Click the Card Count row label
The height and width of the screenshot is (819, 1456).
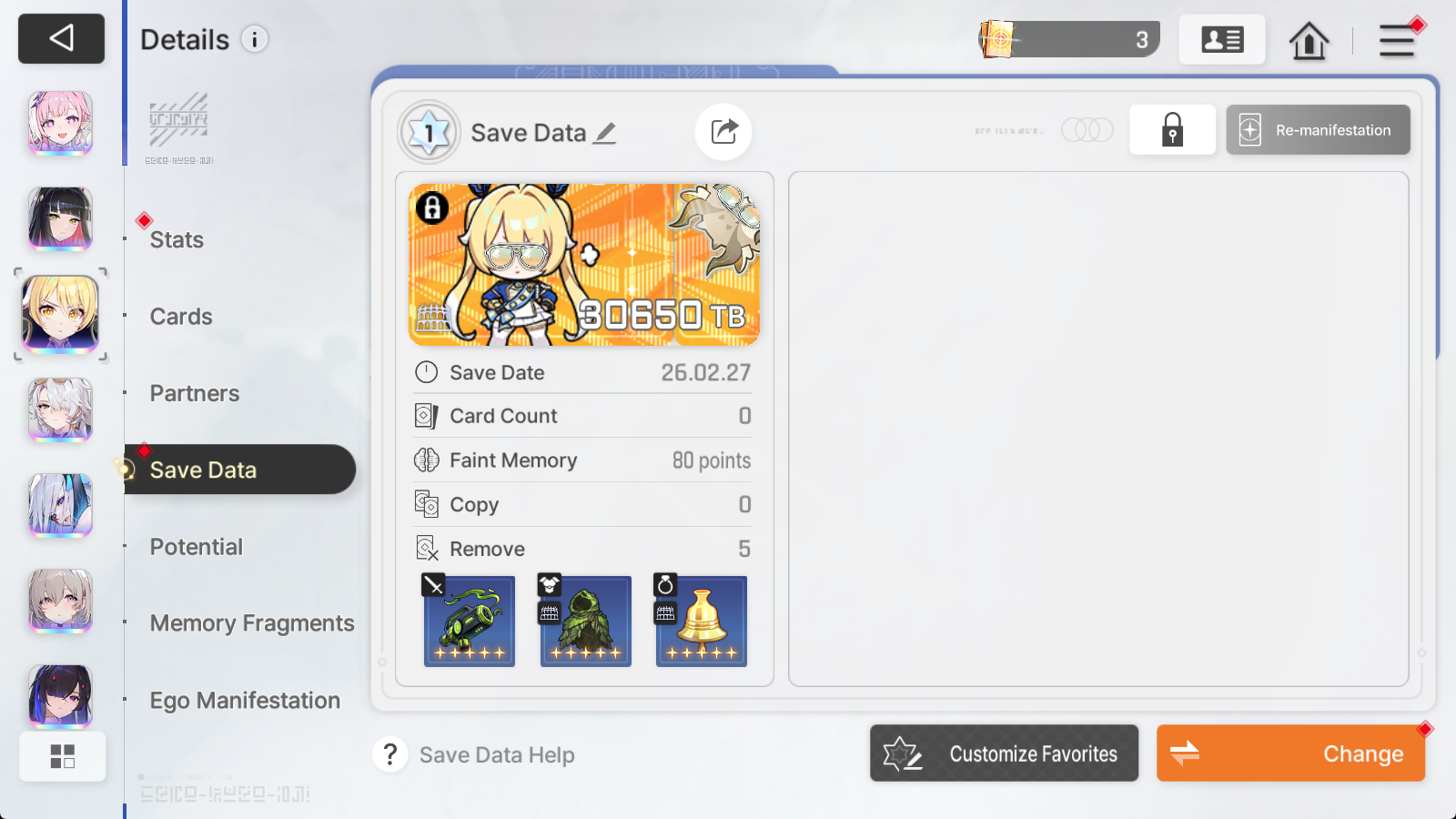point(503,416)
